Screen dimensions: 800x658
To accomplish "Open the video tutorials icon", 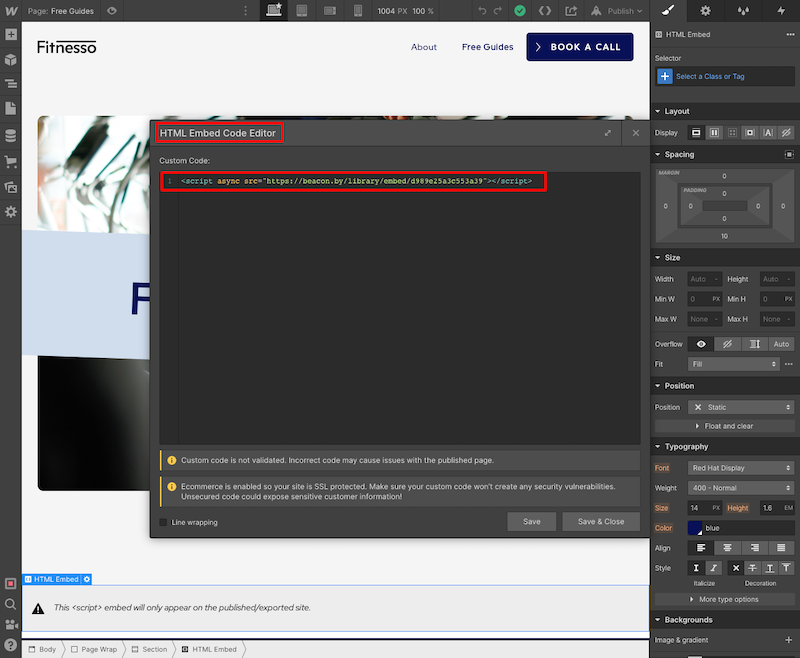I will [11, 625].
